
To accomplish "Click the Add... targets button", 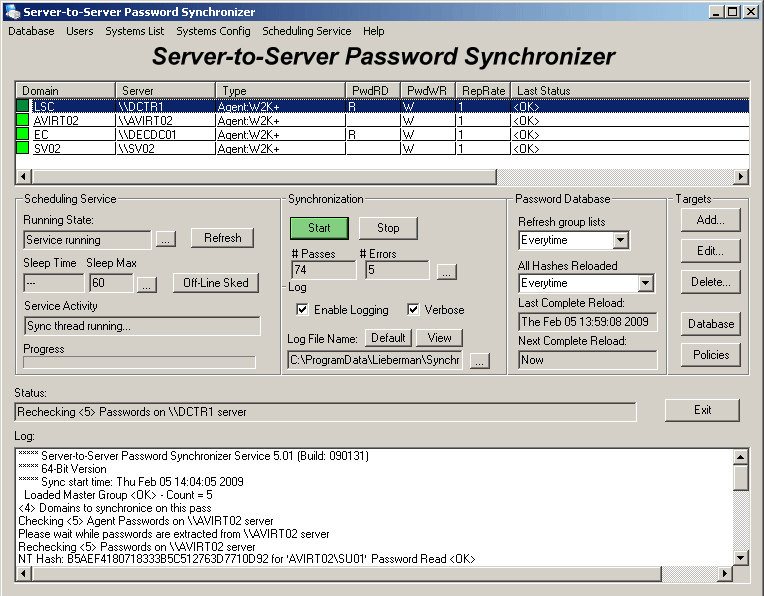I will tap(710, 220).
